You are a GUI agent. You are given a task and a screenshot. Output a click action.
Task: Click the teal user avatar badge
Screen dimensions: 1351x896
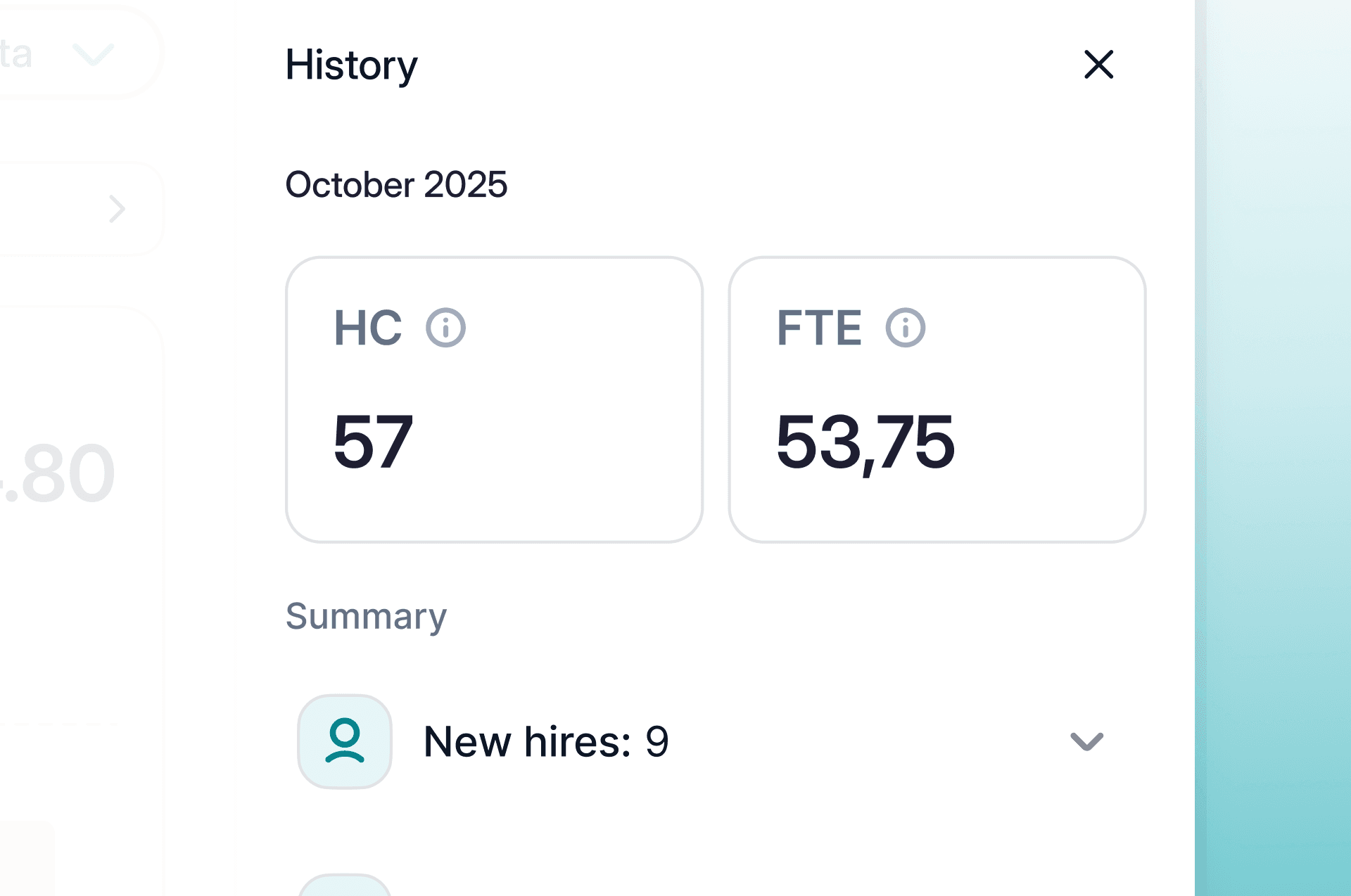click(344, 741)
